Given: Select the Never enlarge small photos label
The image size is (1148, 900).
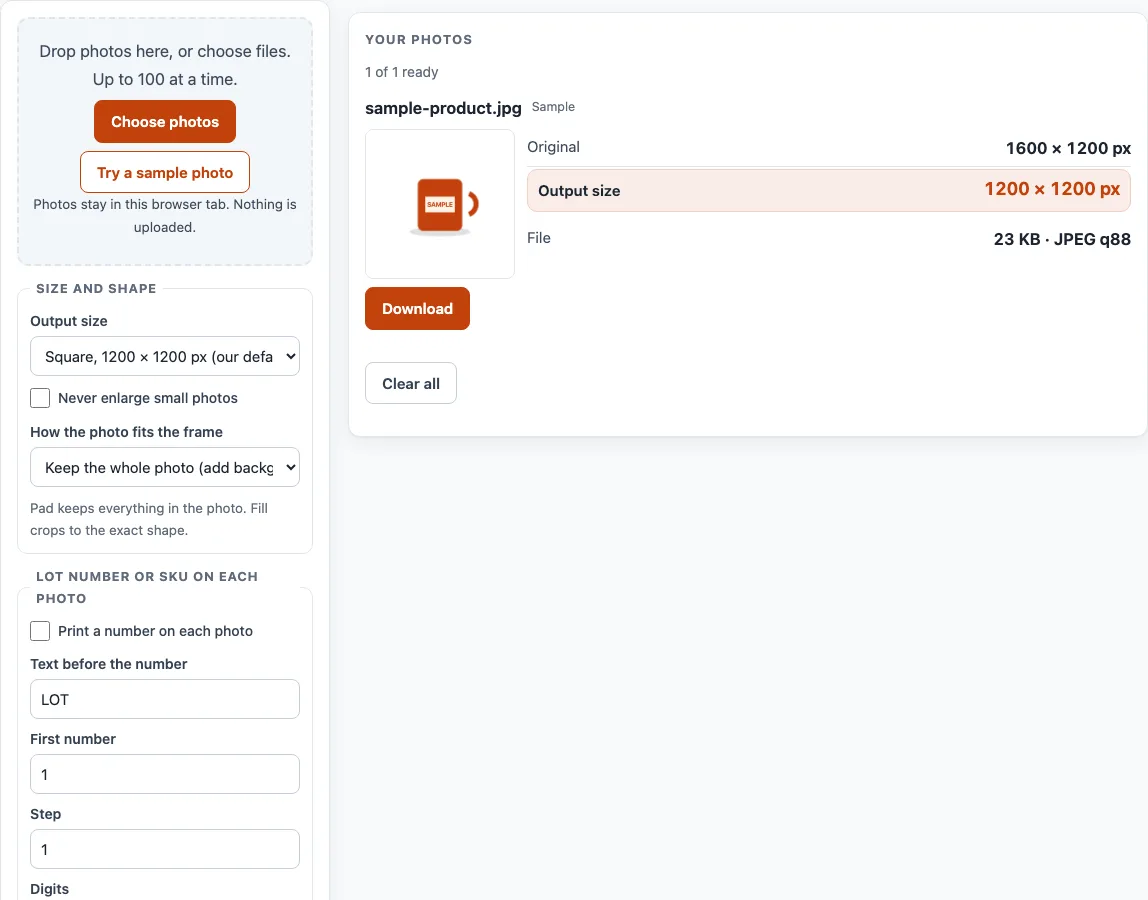Looking at the screenshot, I should 148,398.
